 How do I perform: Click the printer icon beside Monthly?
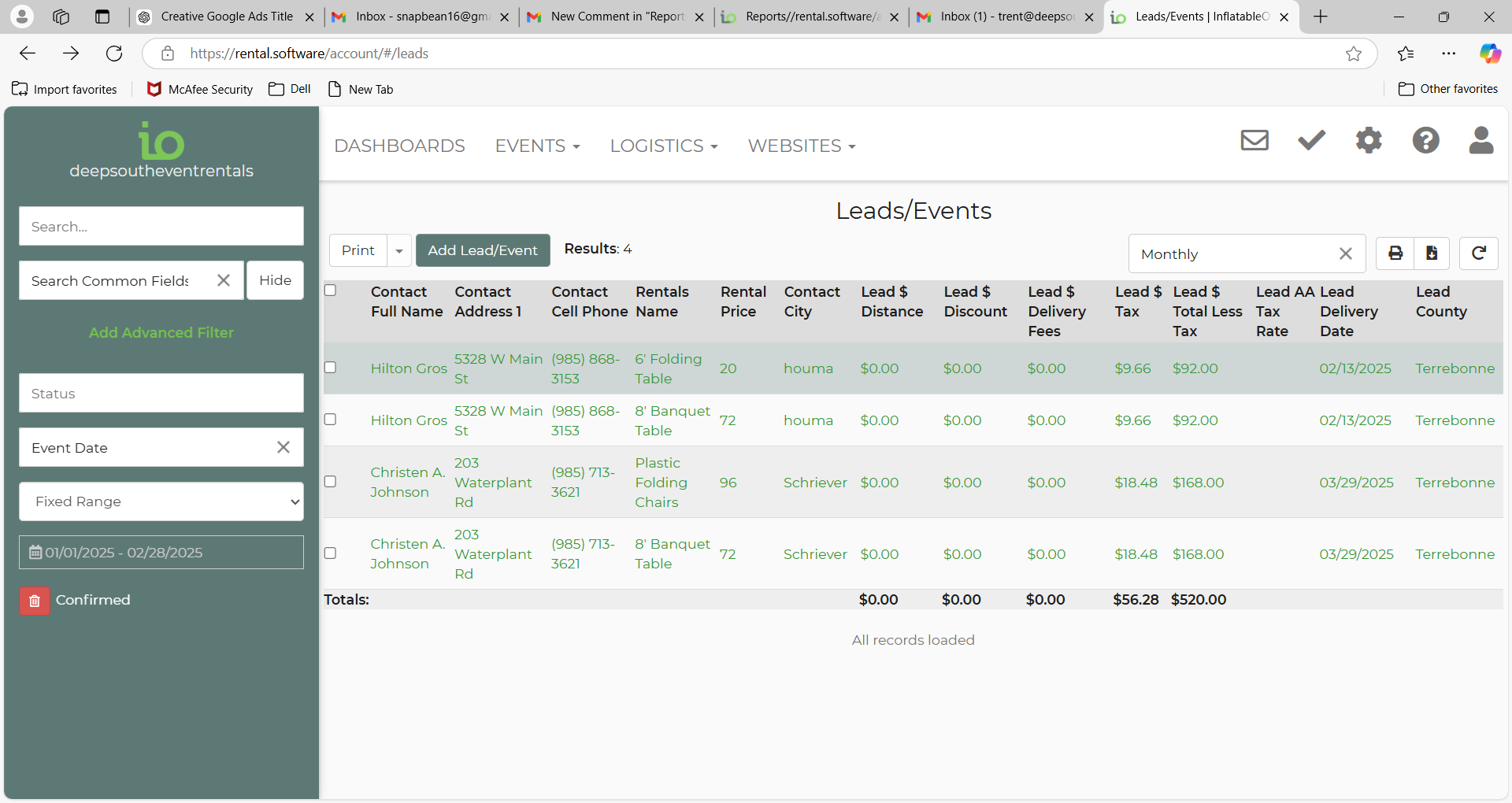1395,253
